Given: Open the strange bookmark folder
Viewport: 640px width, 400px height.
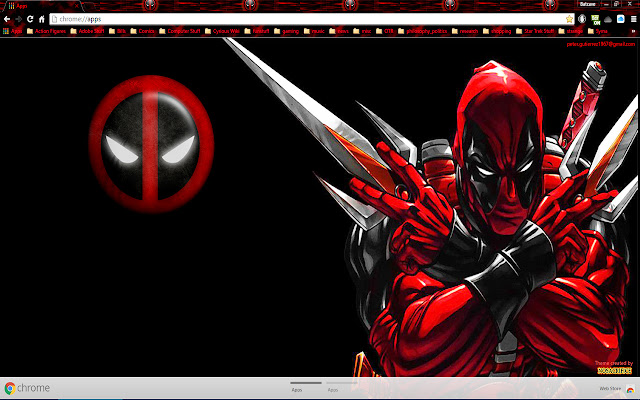Looking at the screenshot, I should 571,31.
